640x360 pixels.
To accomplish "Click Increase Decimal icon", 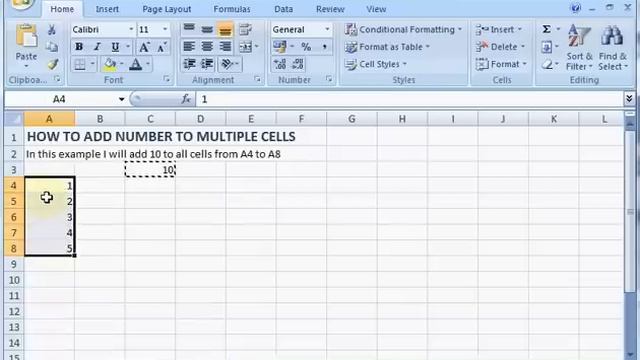I will pos(280,64).
